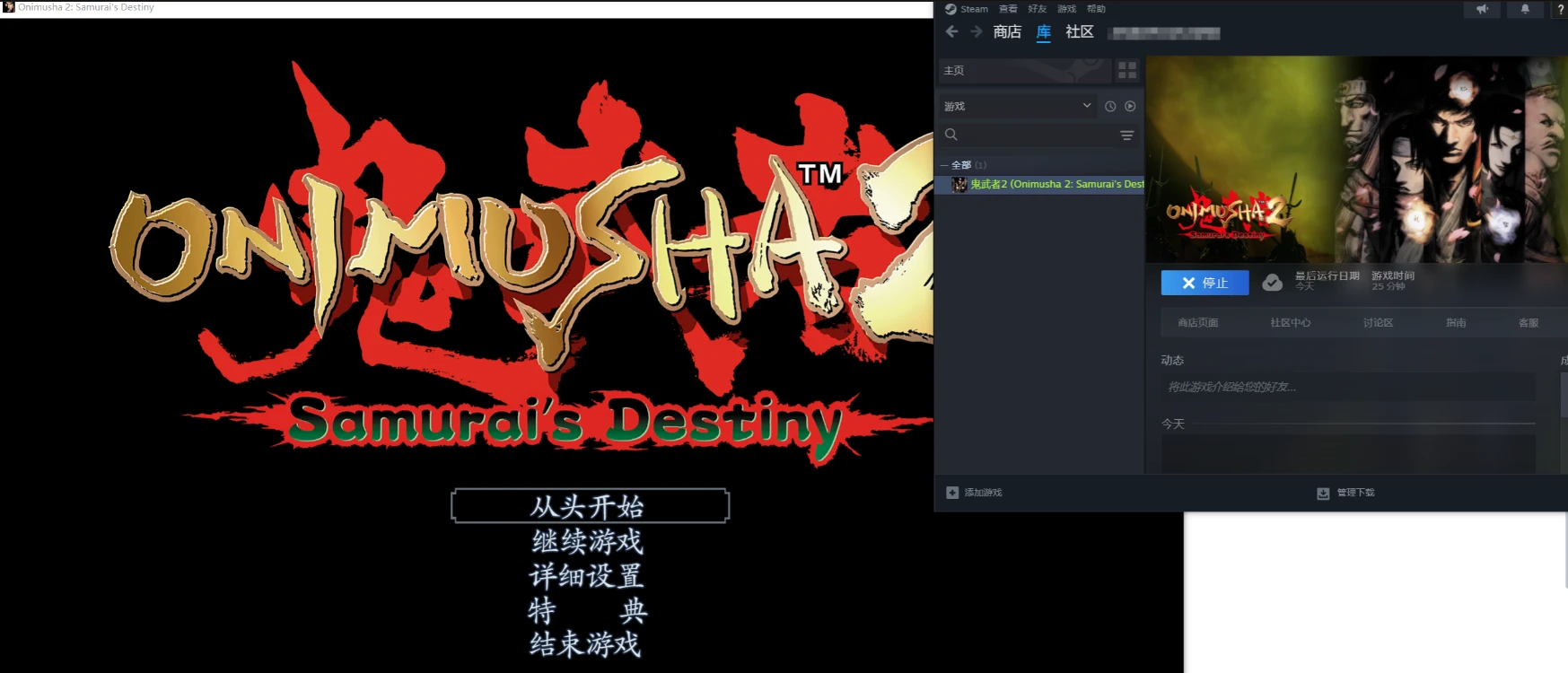Click the Onimusha 2 hero banner image

[x=1357, y=160]
